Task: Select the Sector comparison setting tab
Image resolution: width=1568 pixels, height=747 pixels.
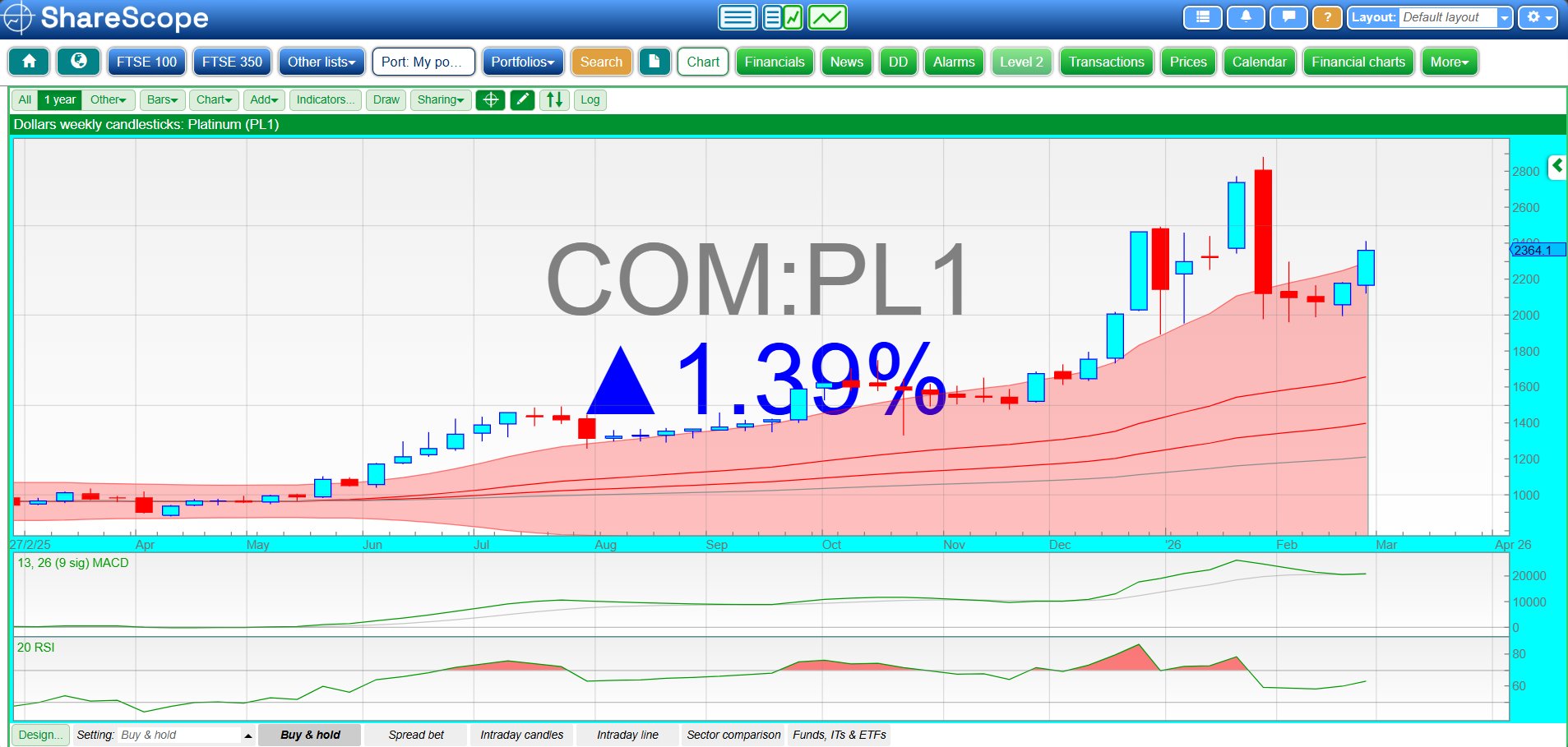Action: [x=734, y=735]
